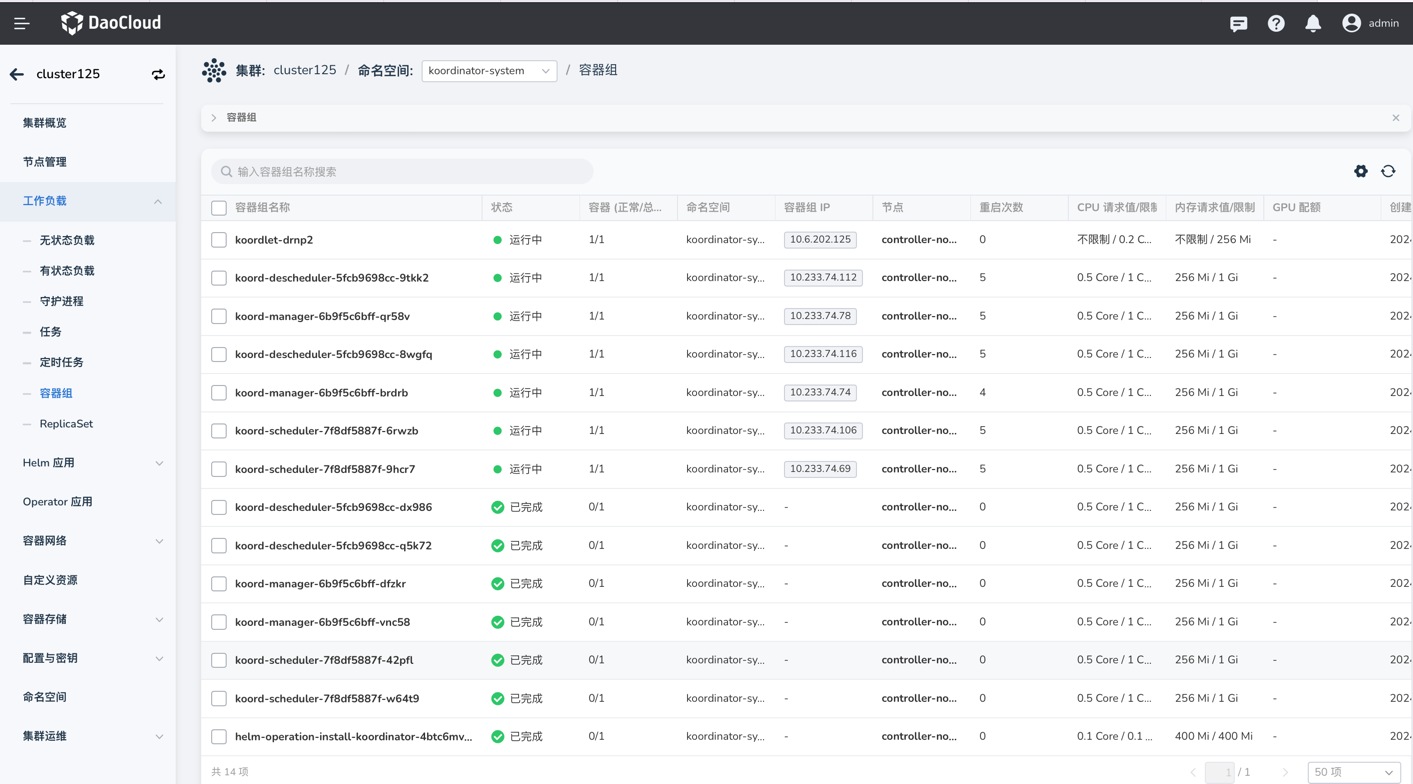Image resolution: width=1413 pixels, height=784 pixels.
Task: Refresh the pod list
Action: point(1388,171)
